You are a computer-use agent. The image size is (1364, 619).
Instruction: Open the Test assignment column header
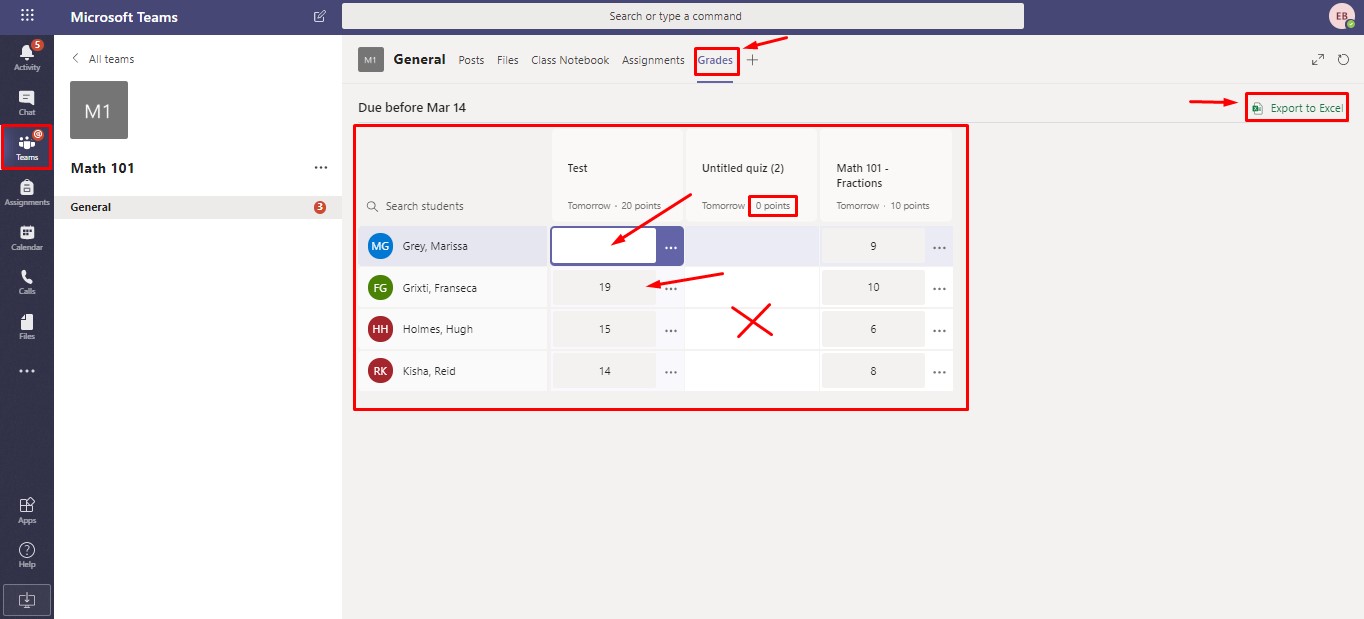617,175
